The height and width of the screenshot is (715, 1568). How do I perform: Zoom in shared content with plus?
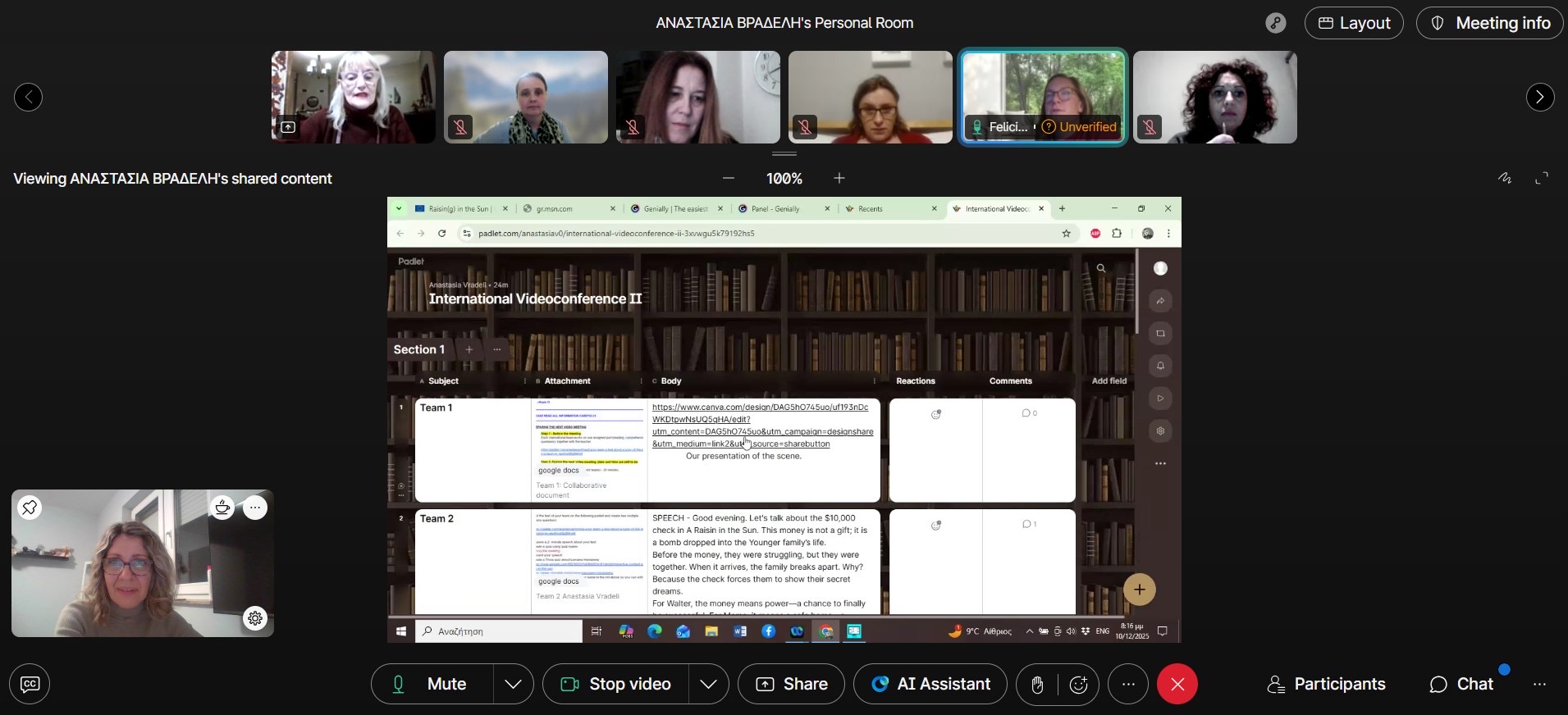(839, 178)
